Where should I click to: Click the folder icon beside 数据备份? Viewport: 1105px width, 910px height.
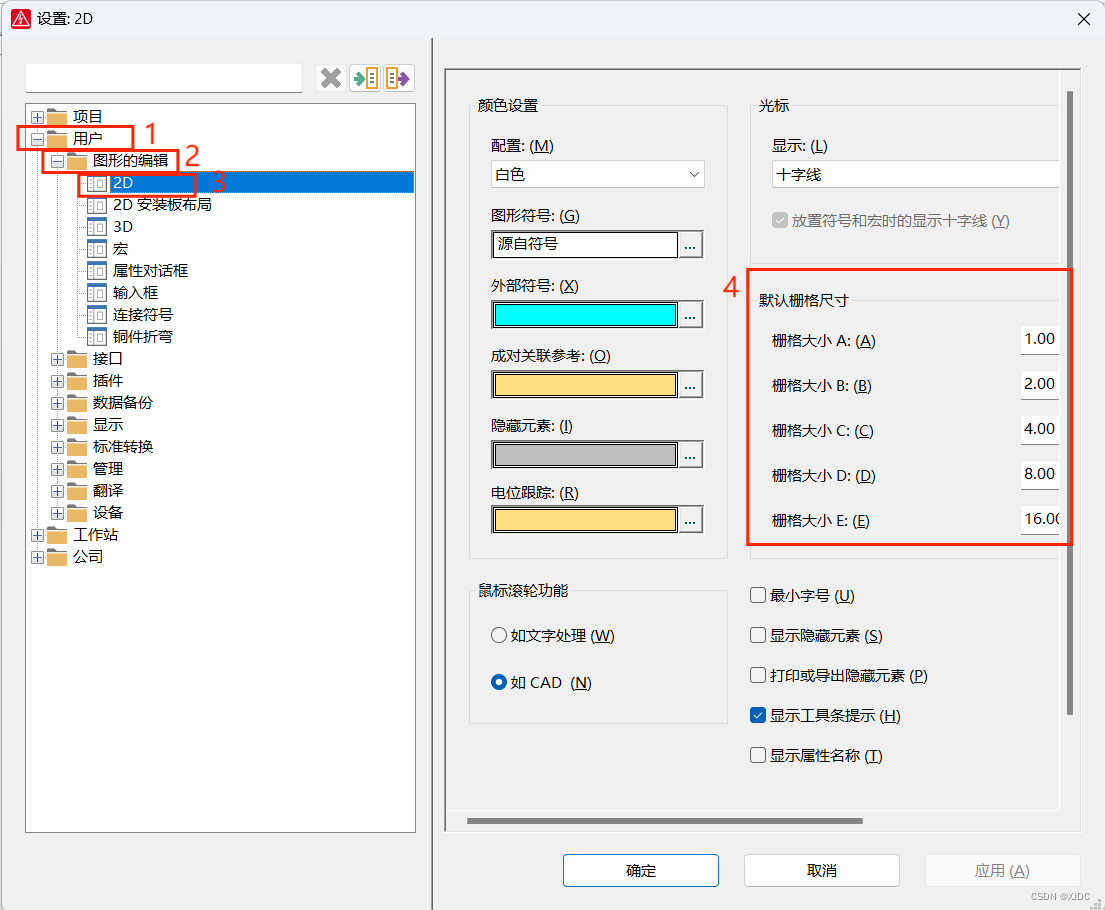click(77, 403)
